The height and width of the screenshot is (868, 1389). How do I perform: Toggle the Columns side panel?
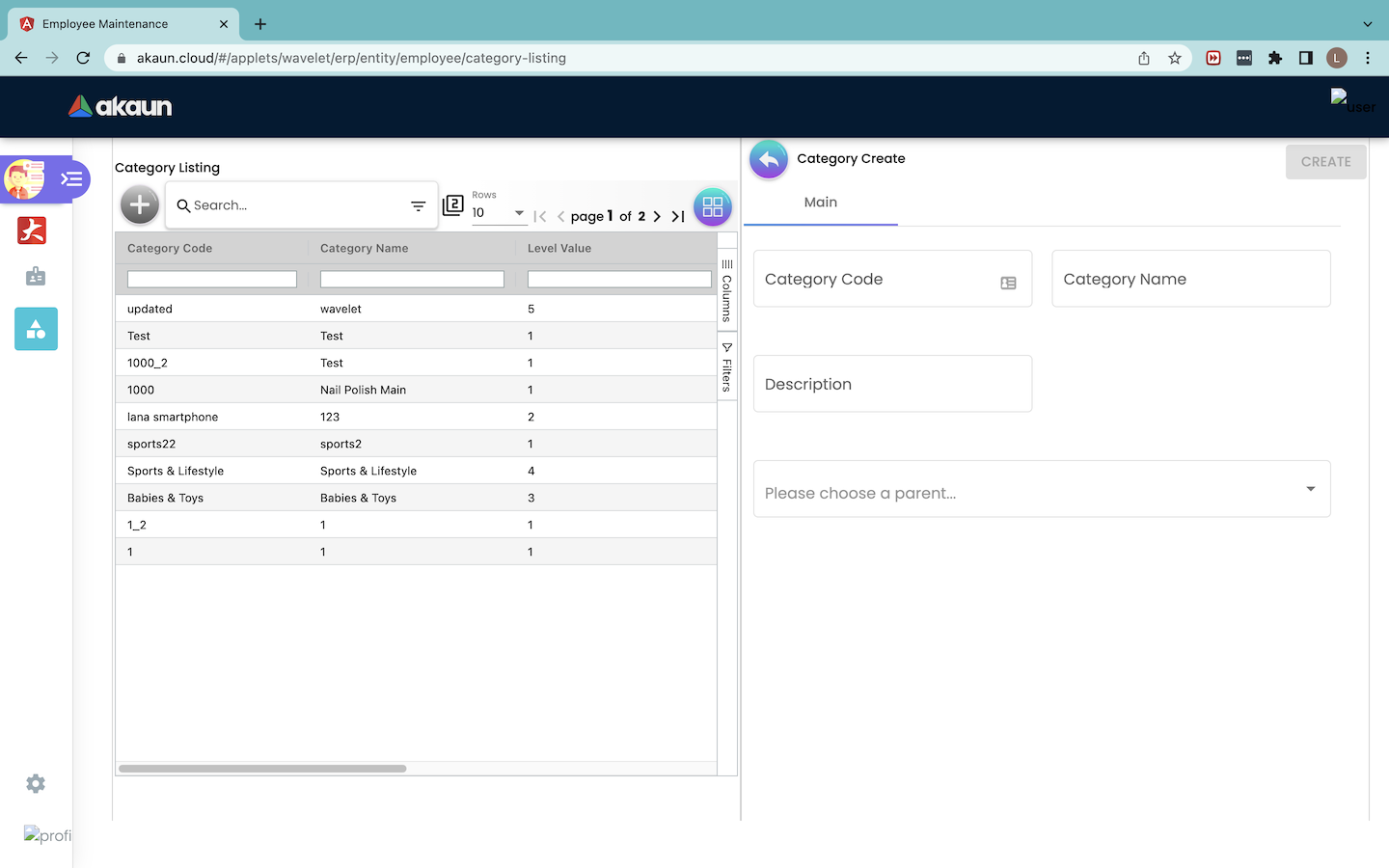pyautogui.click(x=727, y=289)
